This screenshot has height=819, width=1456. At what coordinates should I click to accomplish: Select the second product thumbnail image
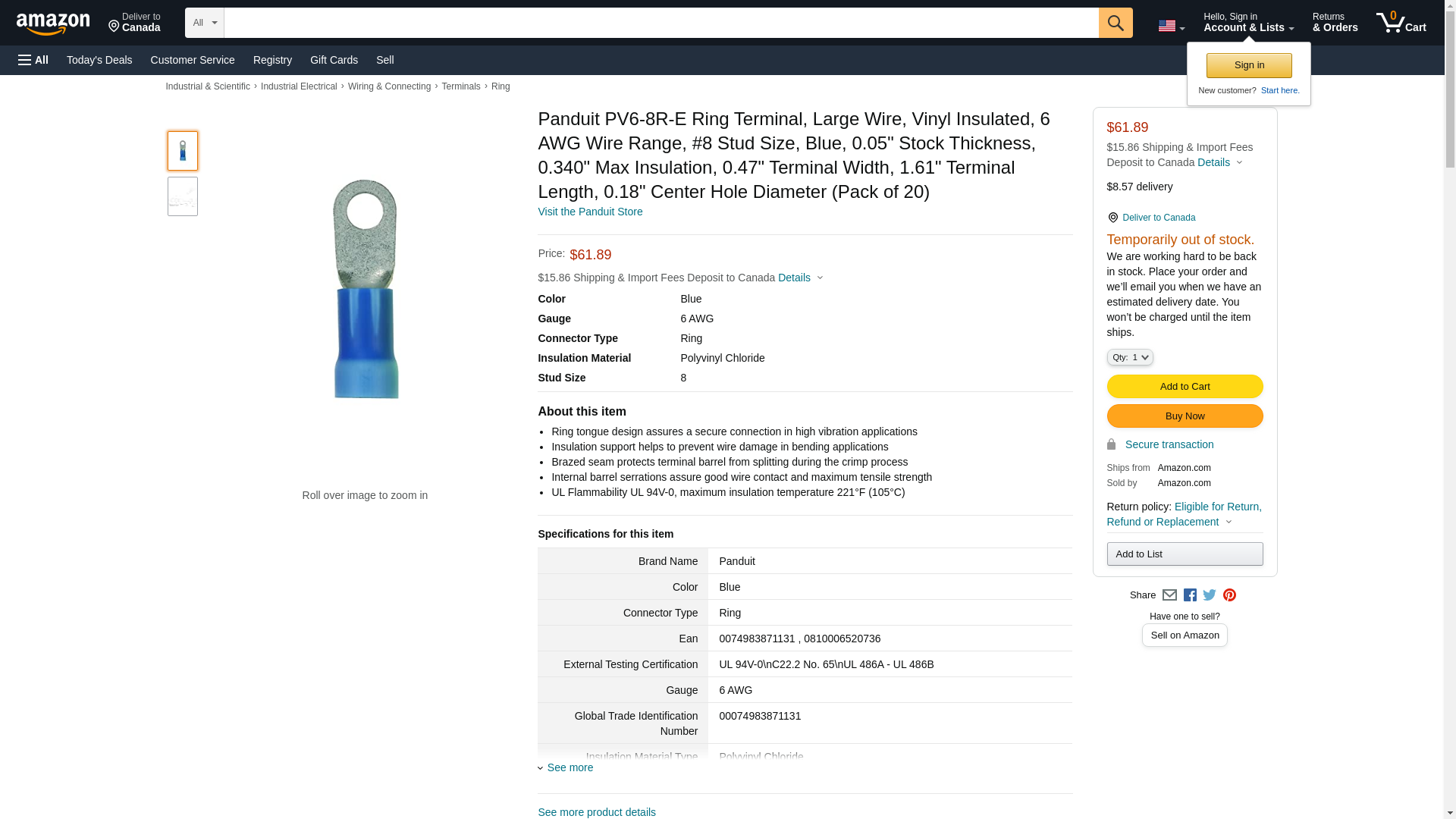(183, 196)
